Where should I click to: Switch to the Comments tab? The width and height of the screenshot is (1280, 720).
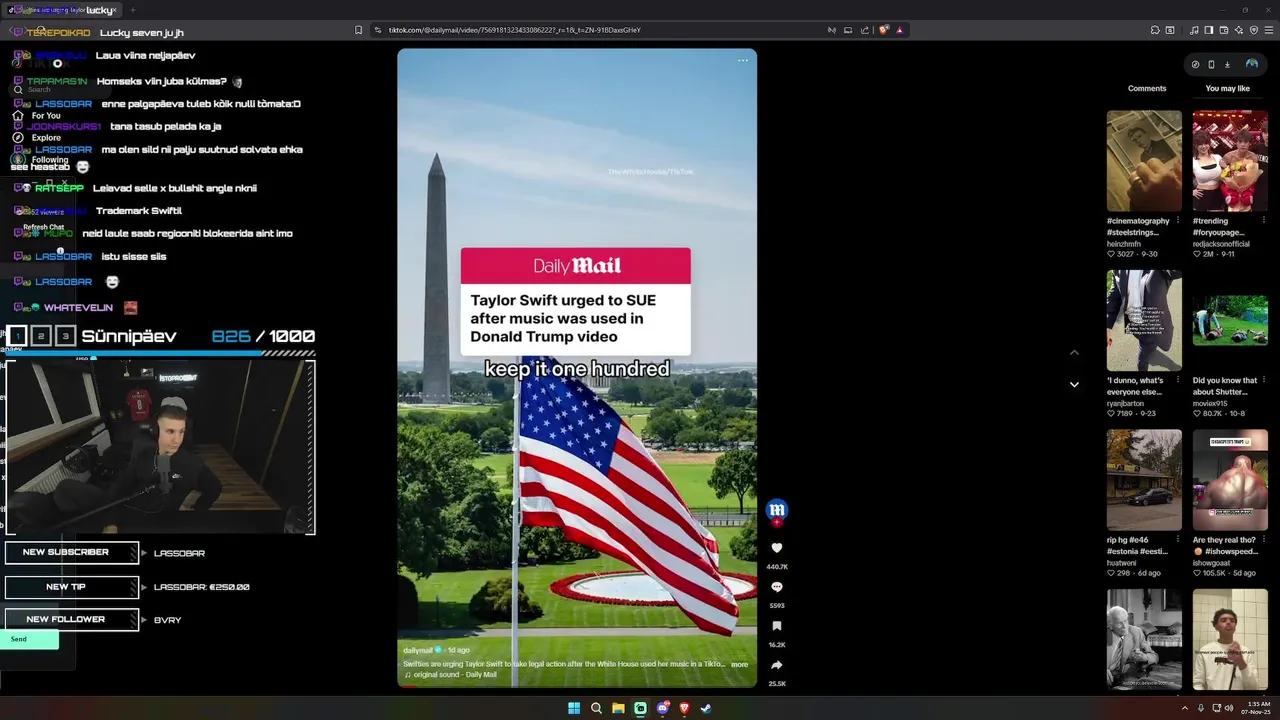pyautogui.click(x=1147, y=88)
